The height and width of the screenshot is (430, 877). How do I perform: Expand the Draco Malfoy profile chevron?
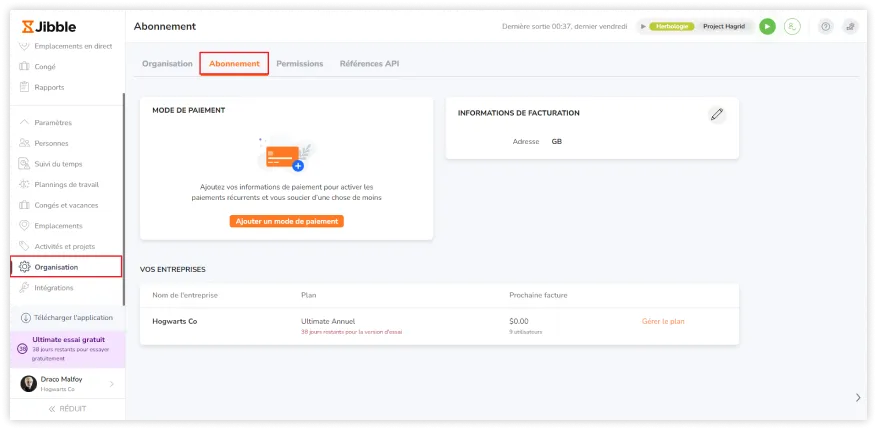pos(111,384)
